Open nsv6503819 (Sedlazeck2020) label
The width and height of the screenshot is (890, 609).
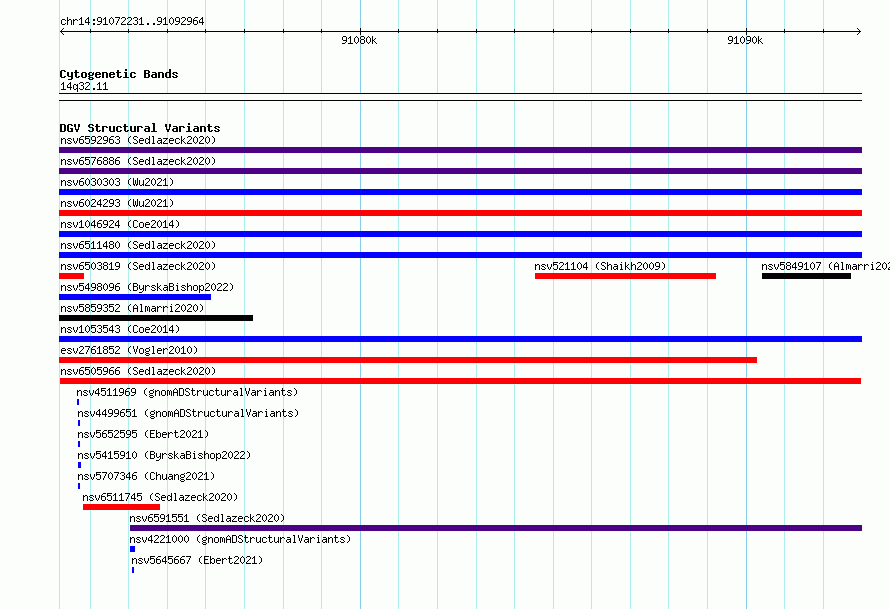[x=138, y=266]
